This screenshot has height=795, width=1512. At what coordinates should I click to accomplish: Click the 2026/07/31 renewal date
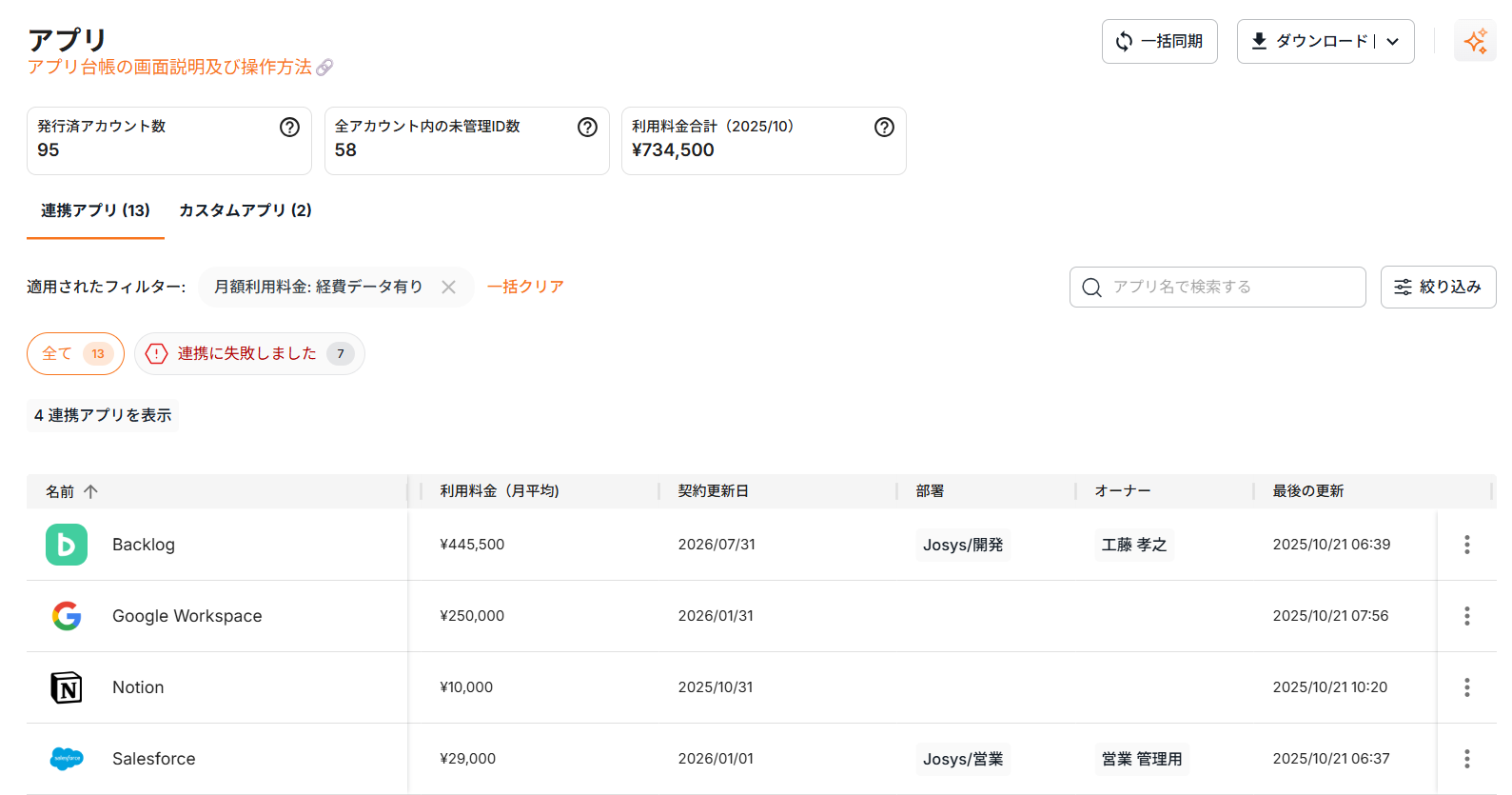click(717, 545)
